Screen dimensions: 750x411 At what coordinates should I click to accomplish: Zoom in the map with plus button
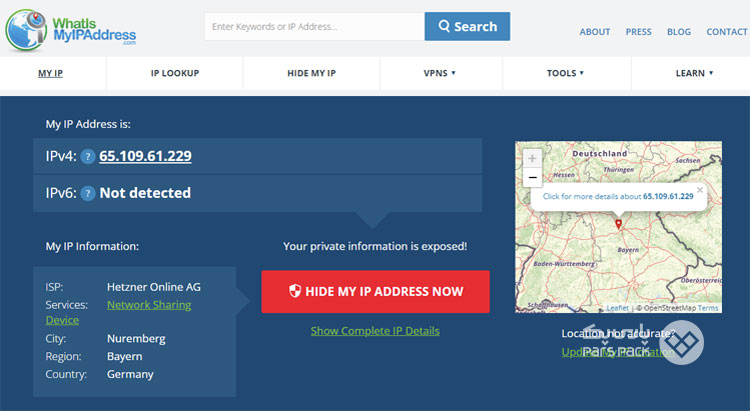click(532, 158)
